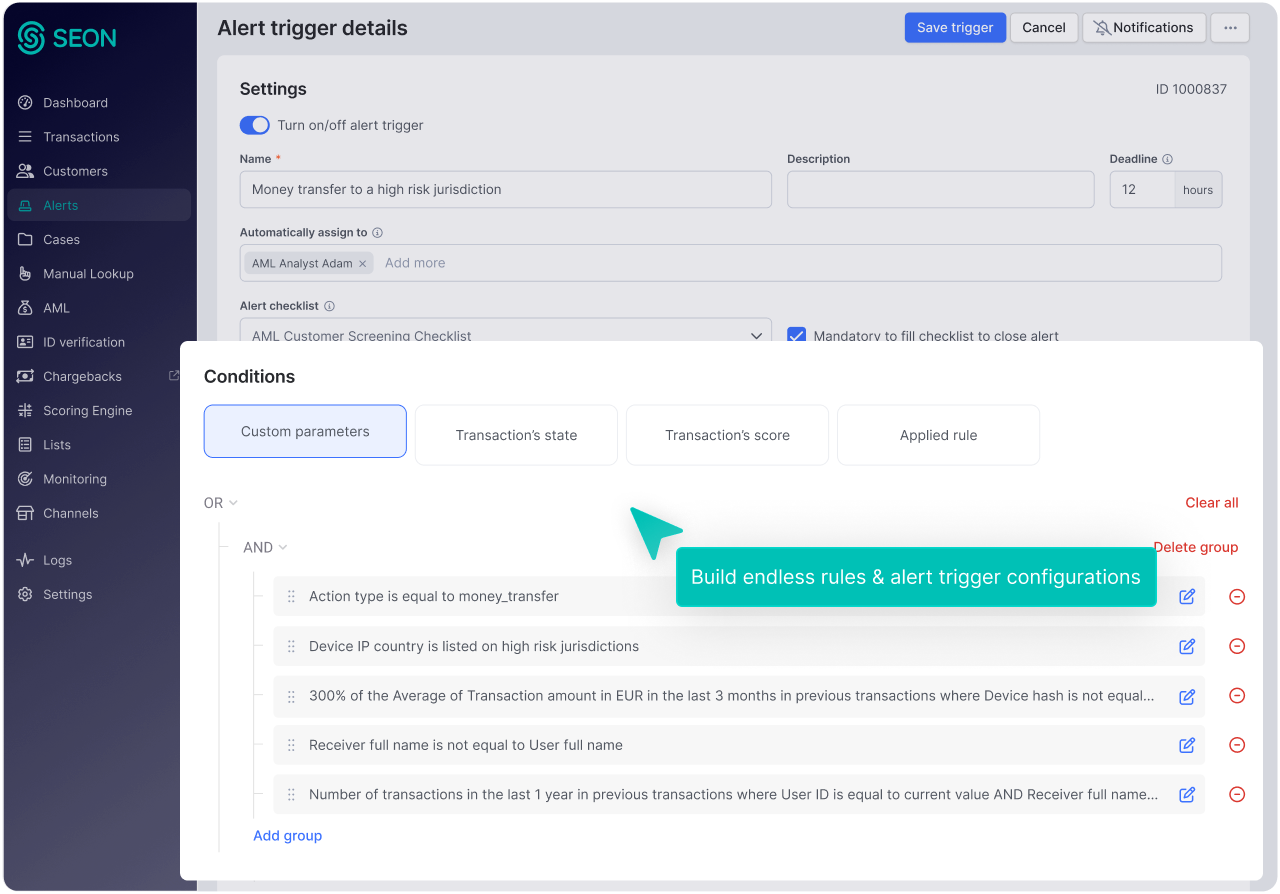
Task: Change the AND group operator
Action: [265, 547]
